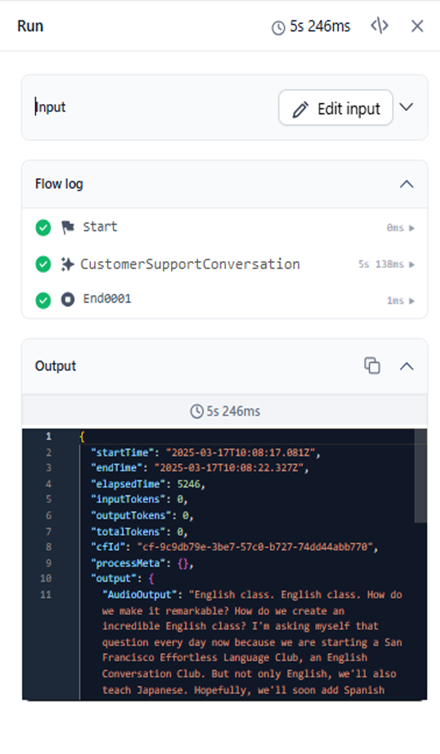Select the CustomerSupportConversation log entry

pos(225,264)
